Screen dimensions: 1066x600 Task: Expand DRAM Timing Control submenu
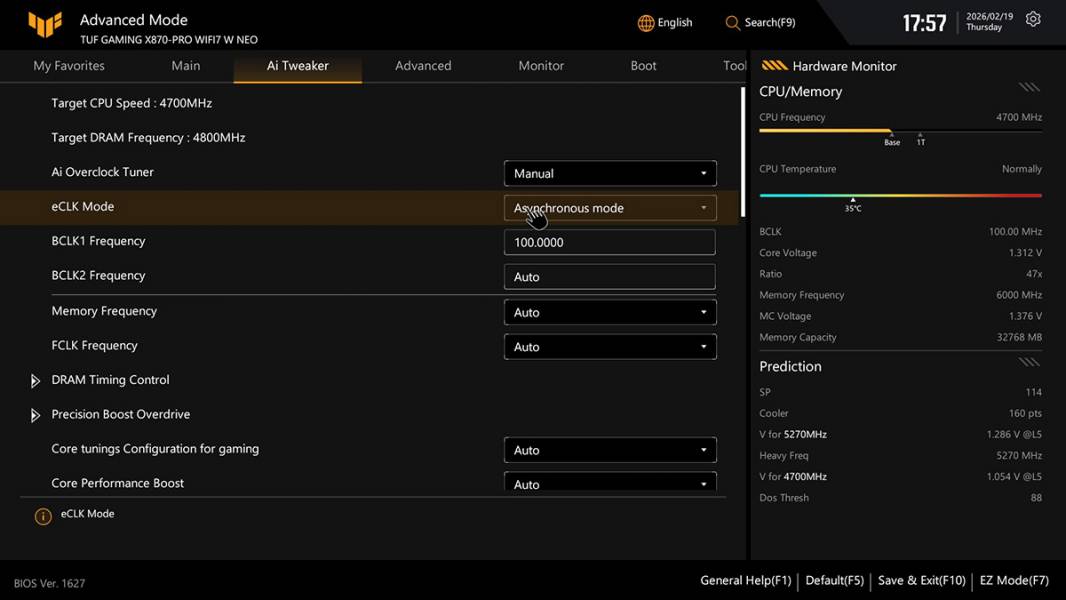point(36,381)
